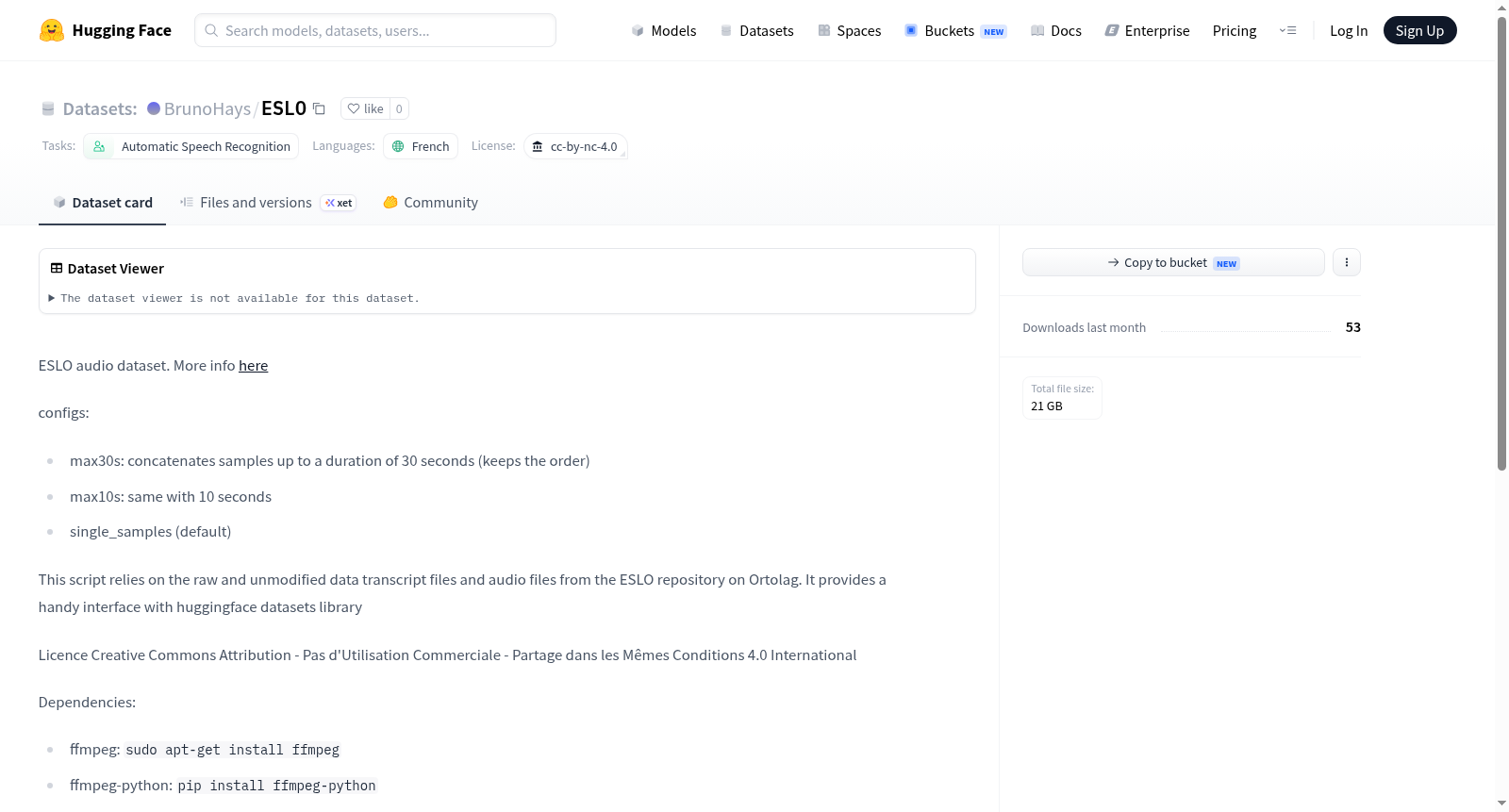Click the Copy to bucket button
The height and width of the screenshot is (812, 1509).
[x=1173, y=262]
